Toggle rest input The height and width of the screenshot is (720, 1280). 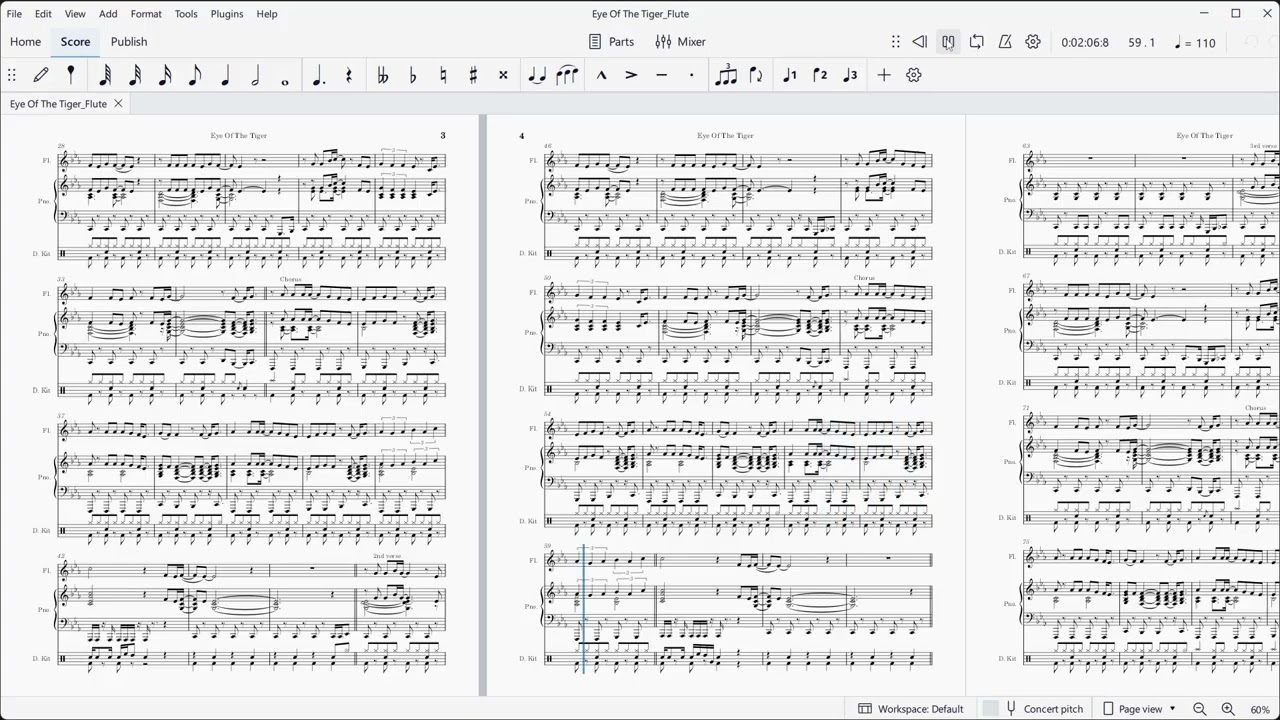[349, 75]
